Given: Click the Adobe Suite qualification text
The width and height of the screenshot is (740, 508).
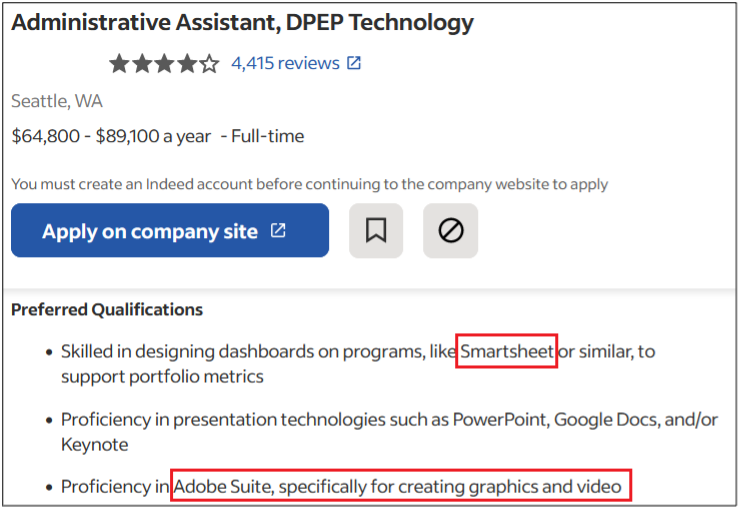Looking at the screenshot, I should 397,486.
